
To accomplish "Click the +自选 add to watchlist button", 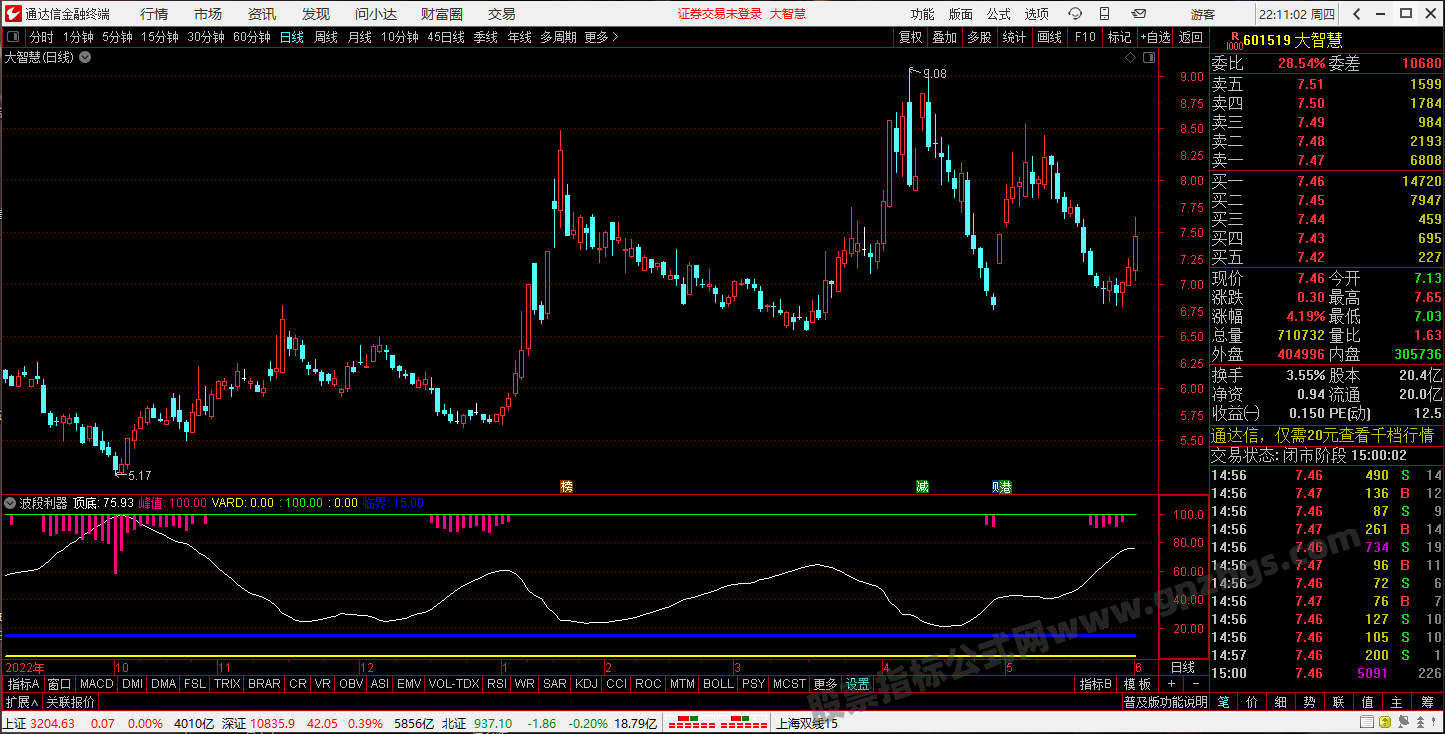I will pyautogui.click(x=1154, y=37).
